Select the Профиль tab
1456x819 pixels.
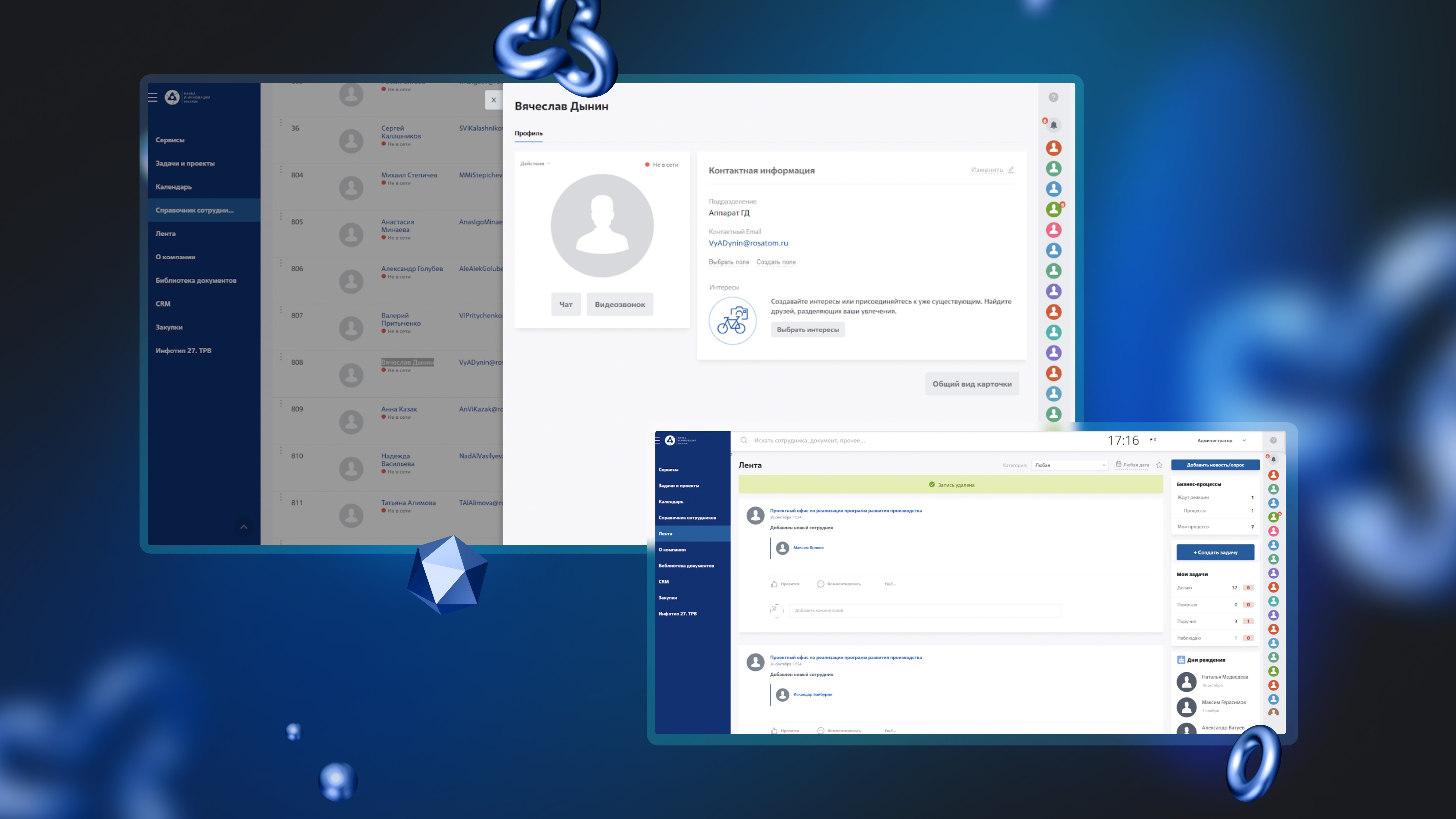pyautogui.click(x=529, y=133)
